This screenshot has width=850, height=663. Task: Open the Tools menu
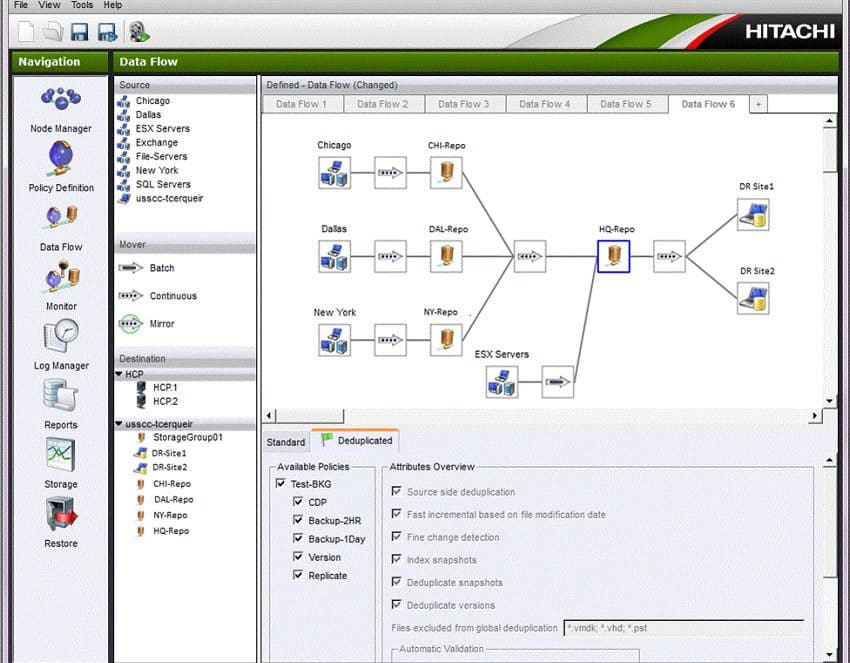[82, 5]
